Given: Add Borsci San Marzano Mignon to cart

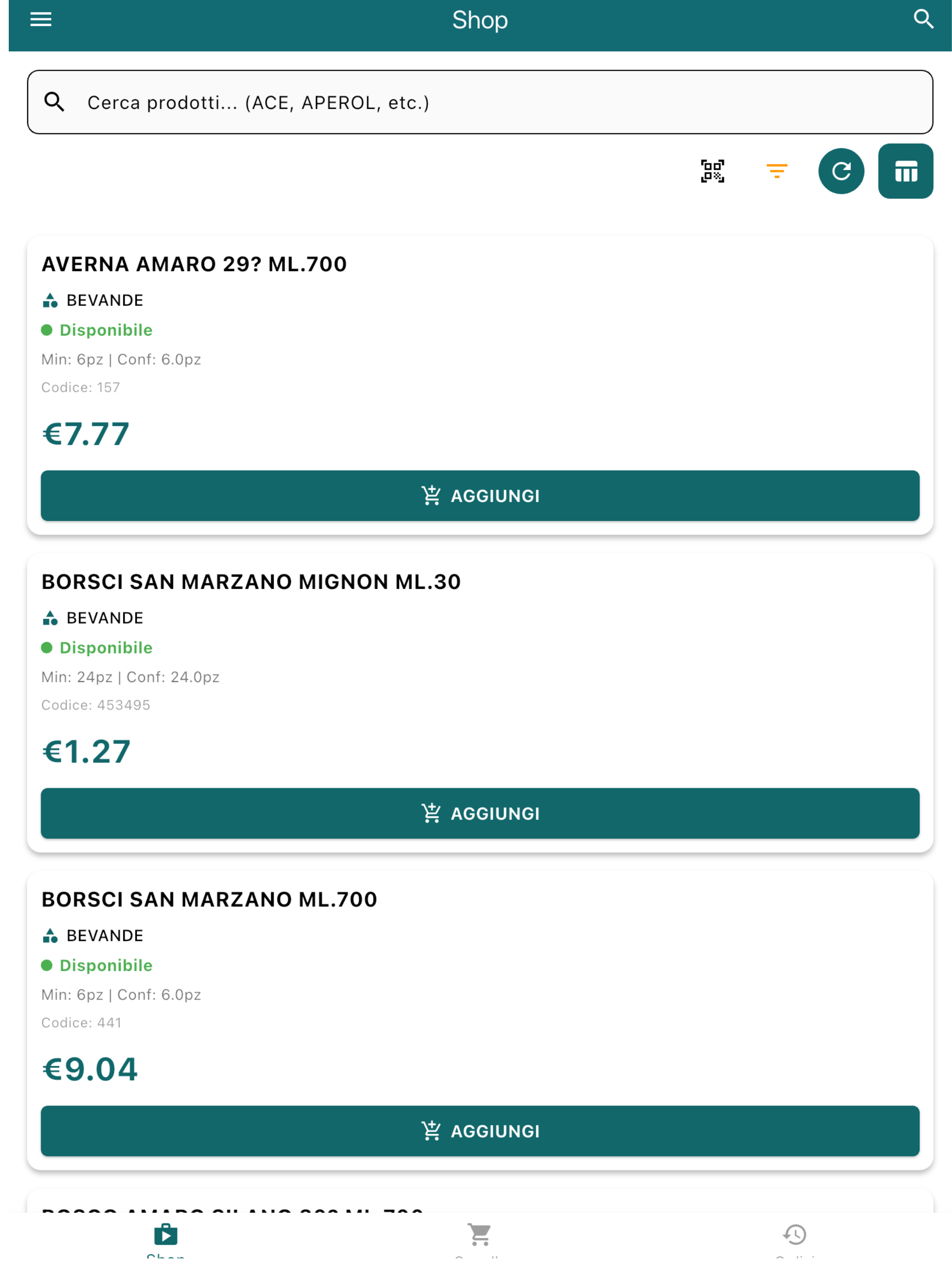Looking at the screenshot, I should tap(480, 813).
